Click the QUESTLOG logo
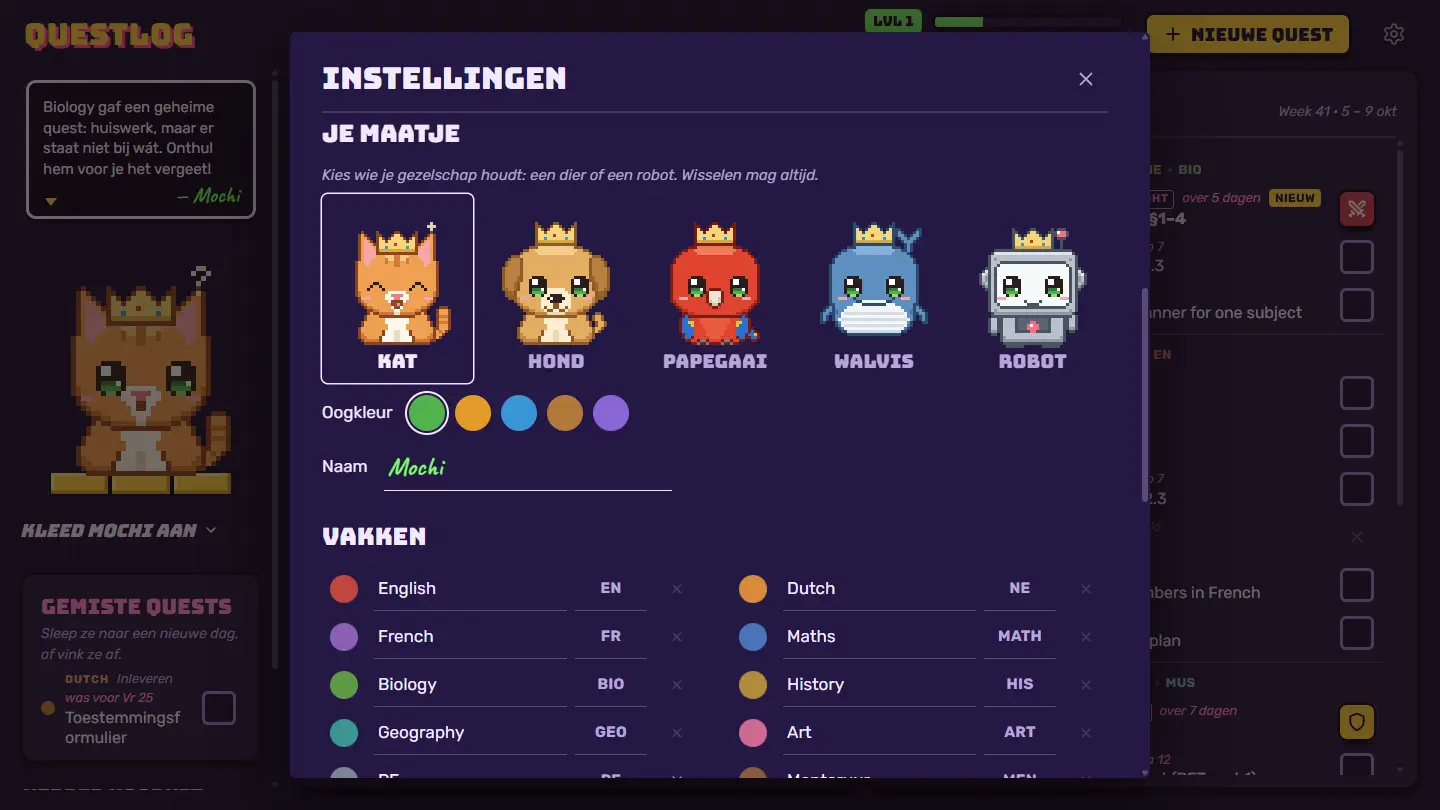 pyautogui.click(x=110, y=36)
